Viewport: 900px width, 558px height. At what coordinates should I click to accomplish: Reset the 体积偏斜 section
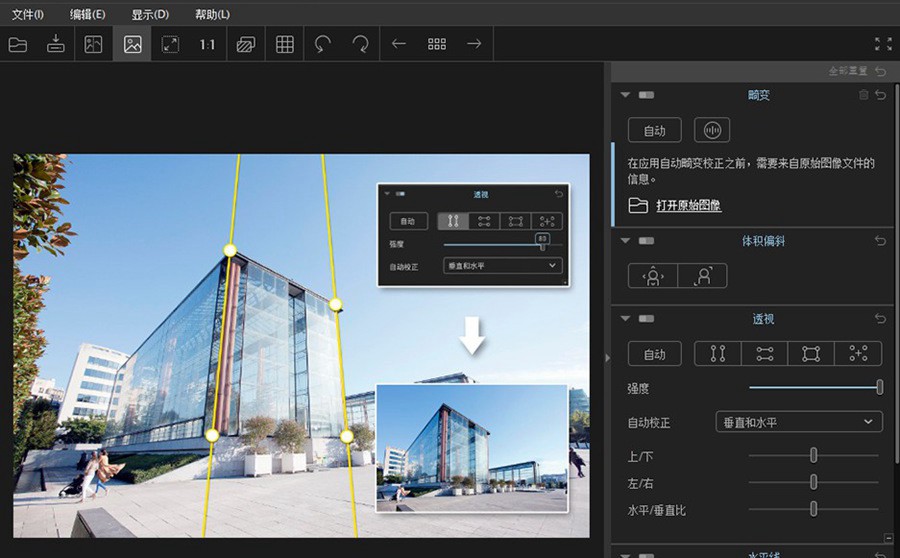click(880, 241)
